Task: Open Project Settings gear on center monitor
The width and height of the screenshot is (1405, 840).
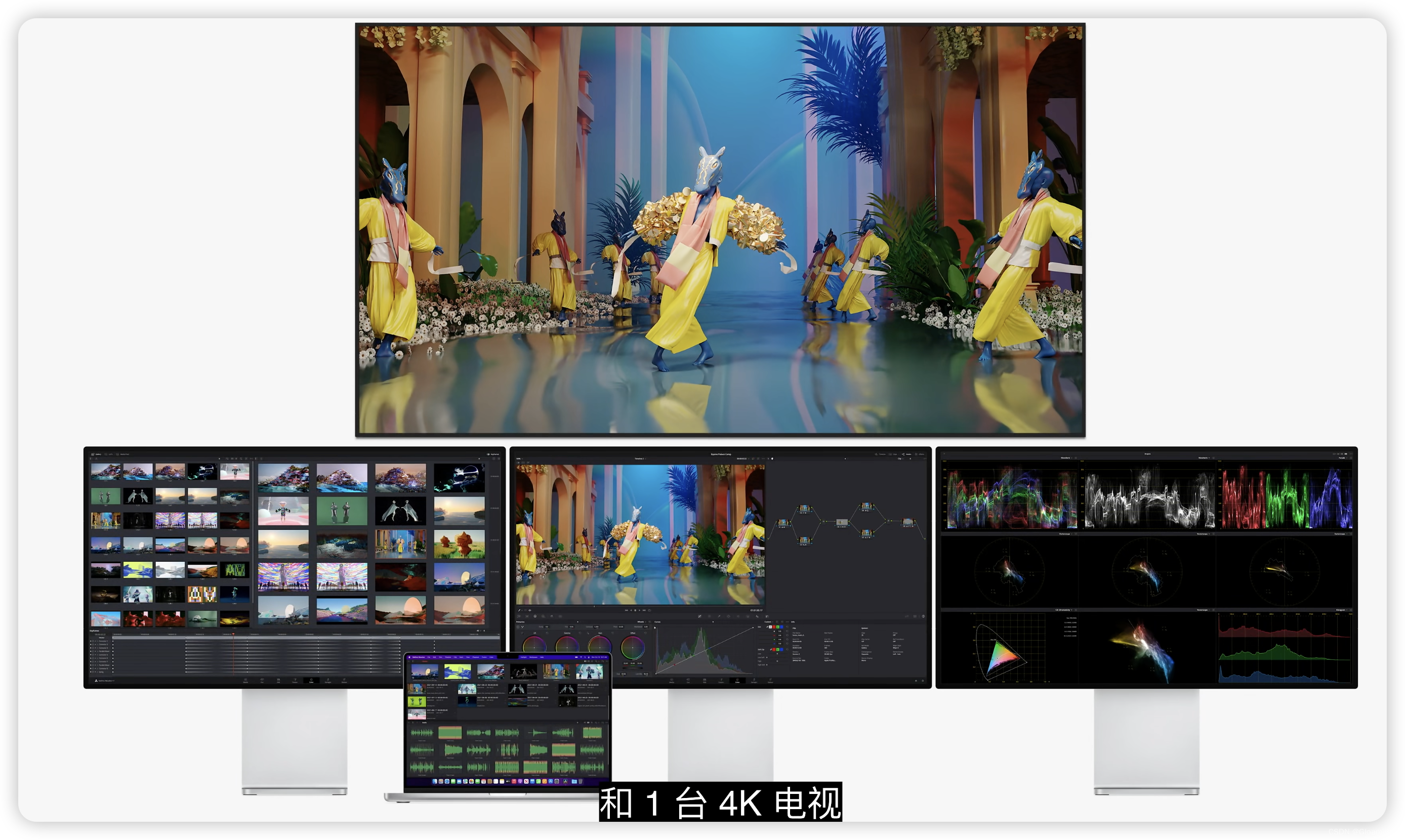Action: [x=923, y=681]
